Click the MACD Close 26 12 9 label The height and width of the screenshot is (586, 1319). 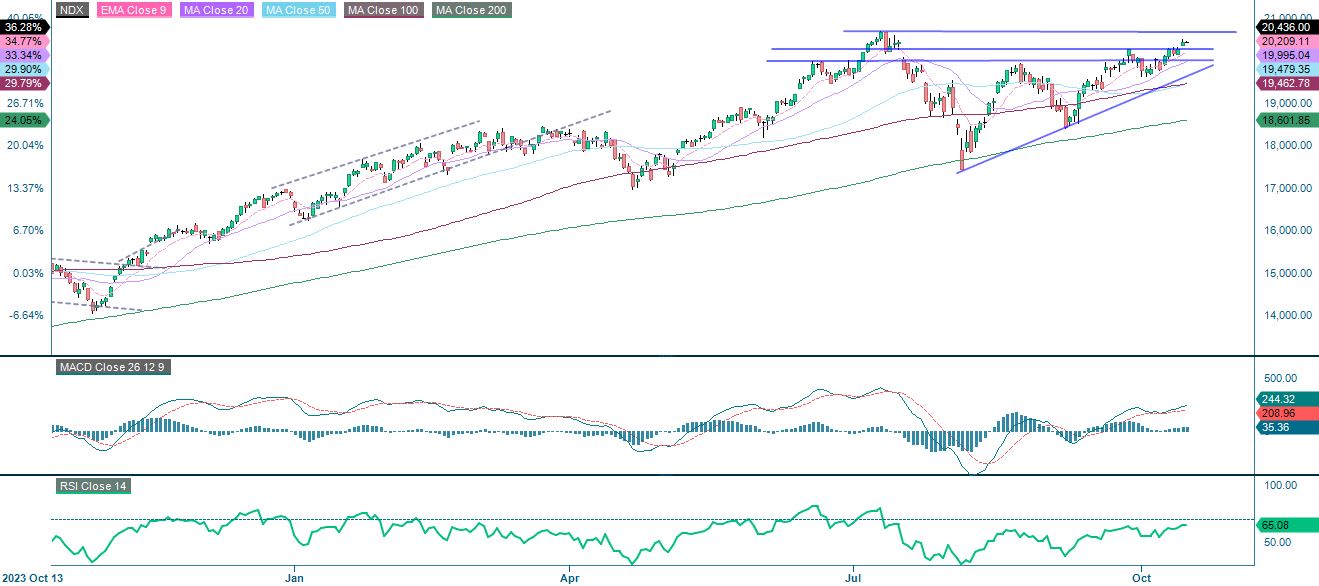pyautogui.click(x=113, y=368)
